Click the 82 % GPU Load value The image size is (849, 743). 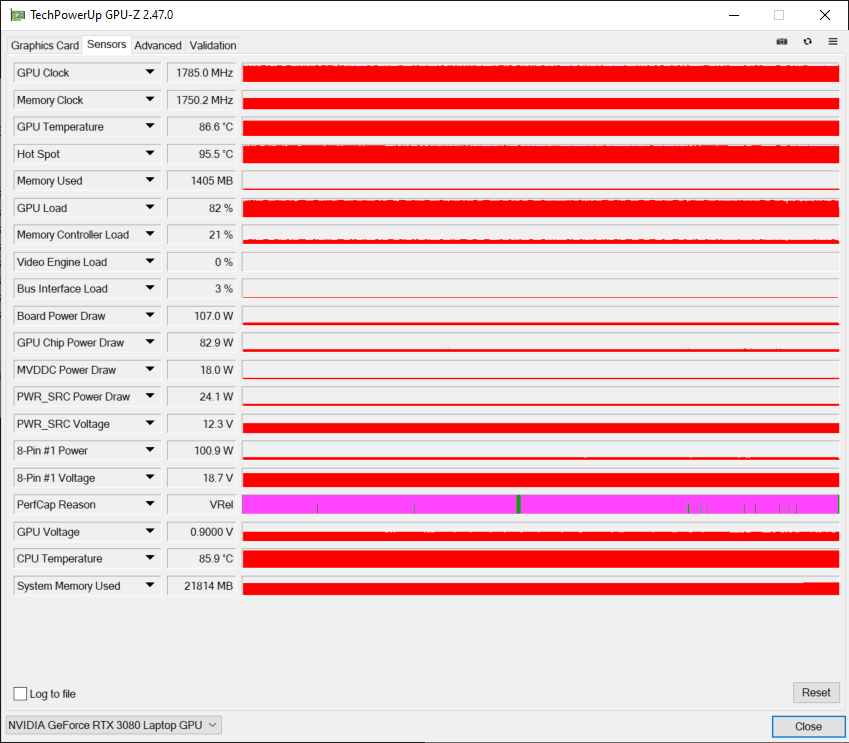tap(202, 208)
